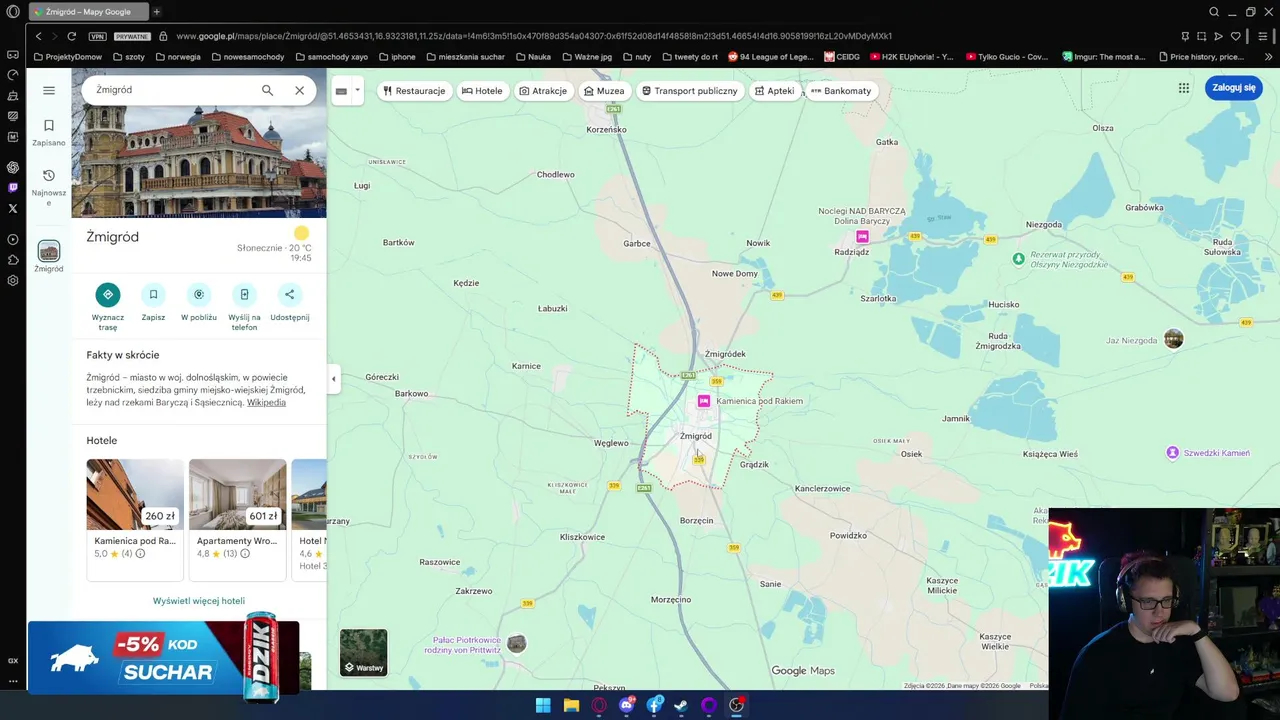The height and width of the screenshot is (720, 1280).
Task: Open Discord from the taskbar
Action: click(x=627, y=705)
